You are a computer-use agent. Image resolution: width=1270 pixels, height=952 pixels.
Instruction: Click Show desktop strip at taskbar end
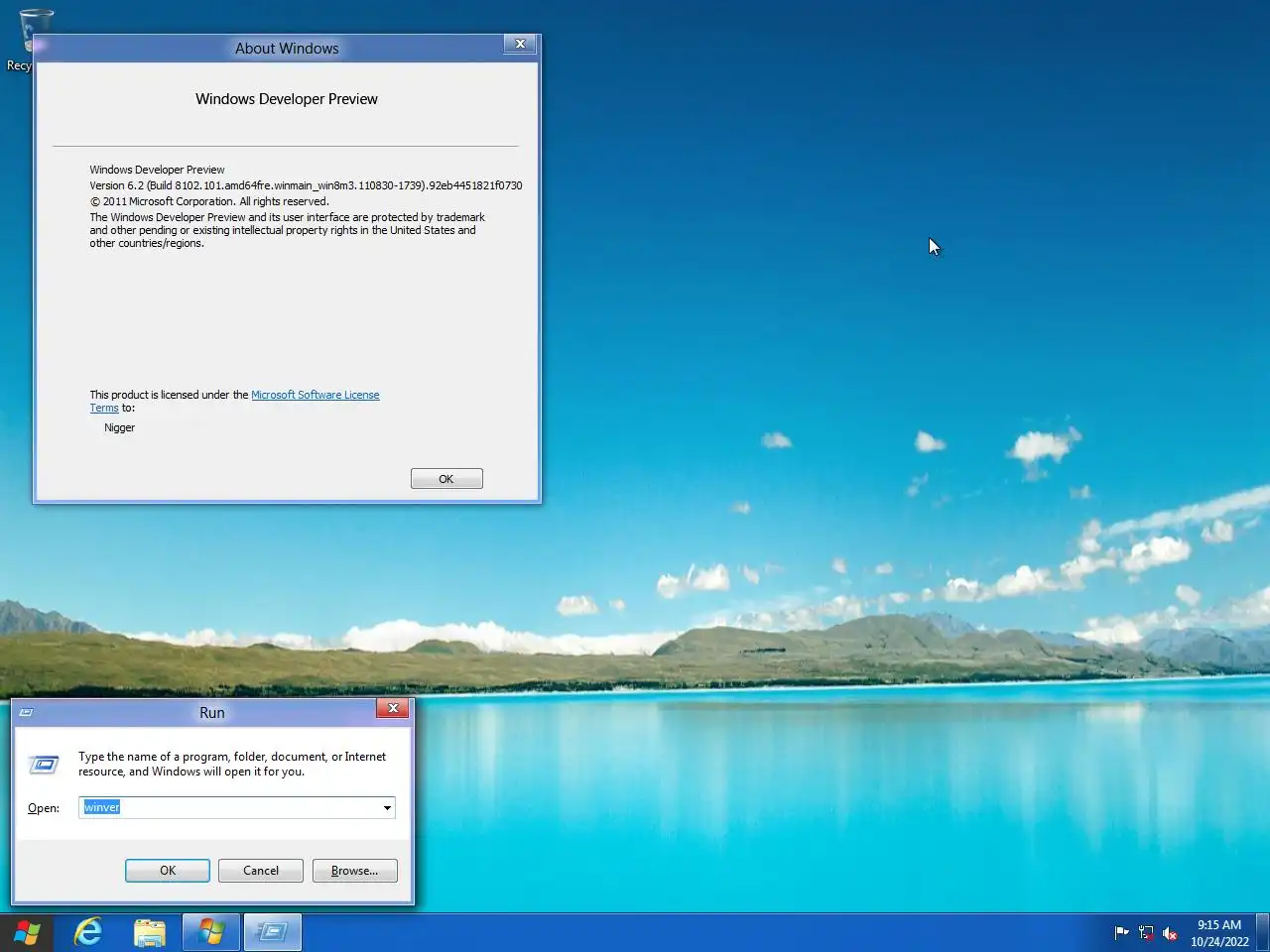pos(1263,932)
